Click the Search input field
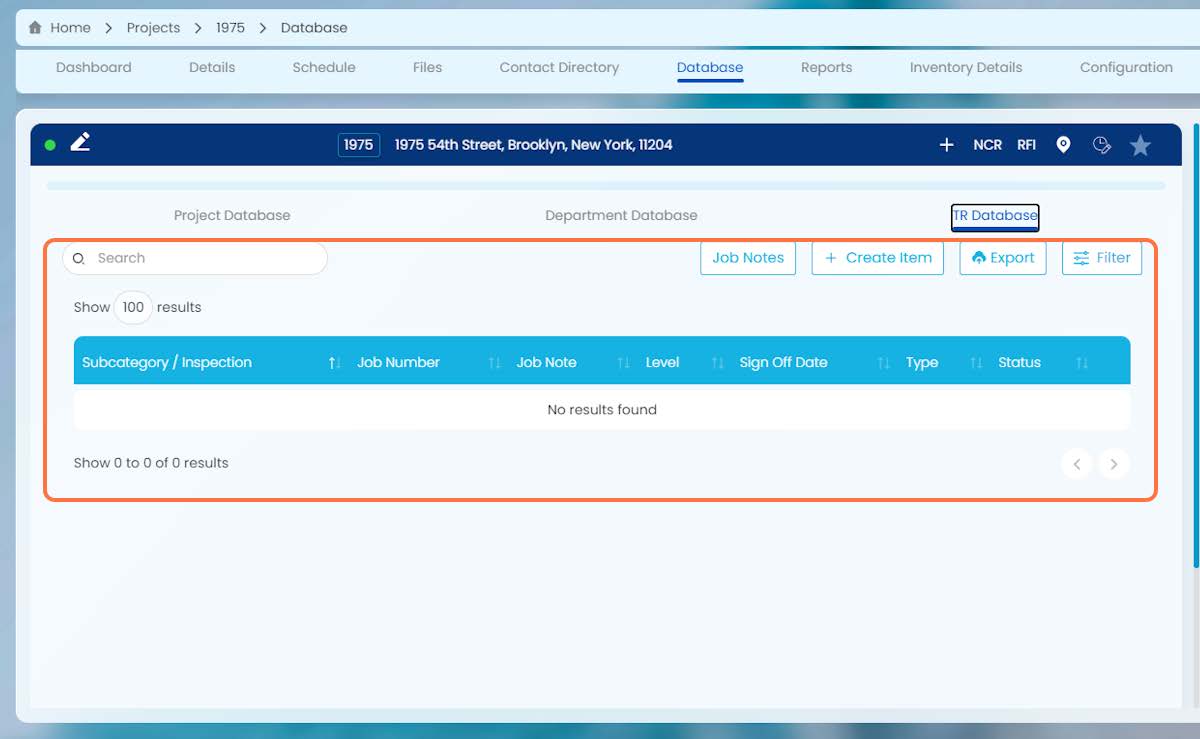Screen dimensions: 1200x739 click(195, 258)
